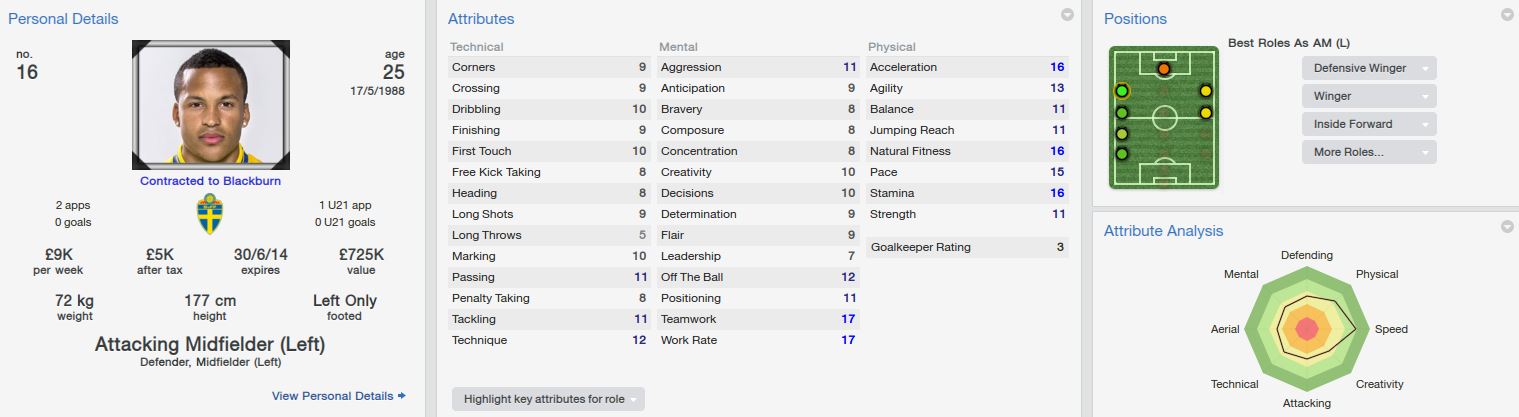The width and height of the screenshot is (1519, 417).
Task: Click the bottom green left-back position dot
Action: (1122, 154)
